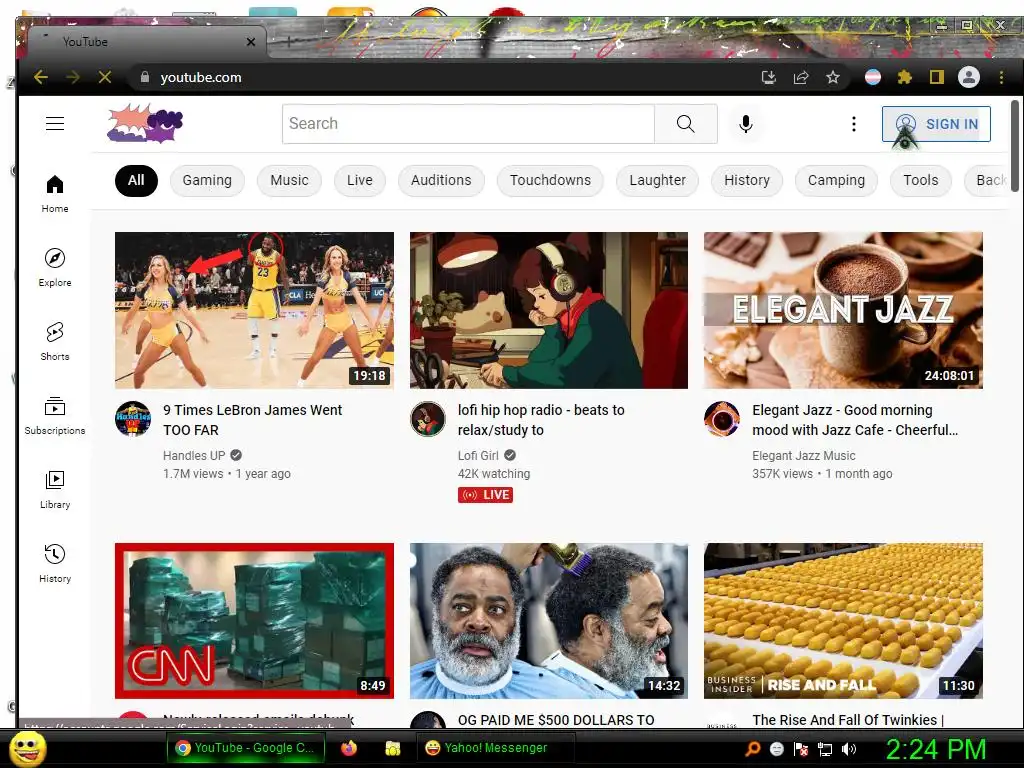Click the install app icon in address bar

pos(769,78)
